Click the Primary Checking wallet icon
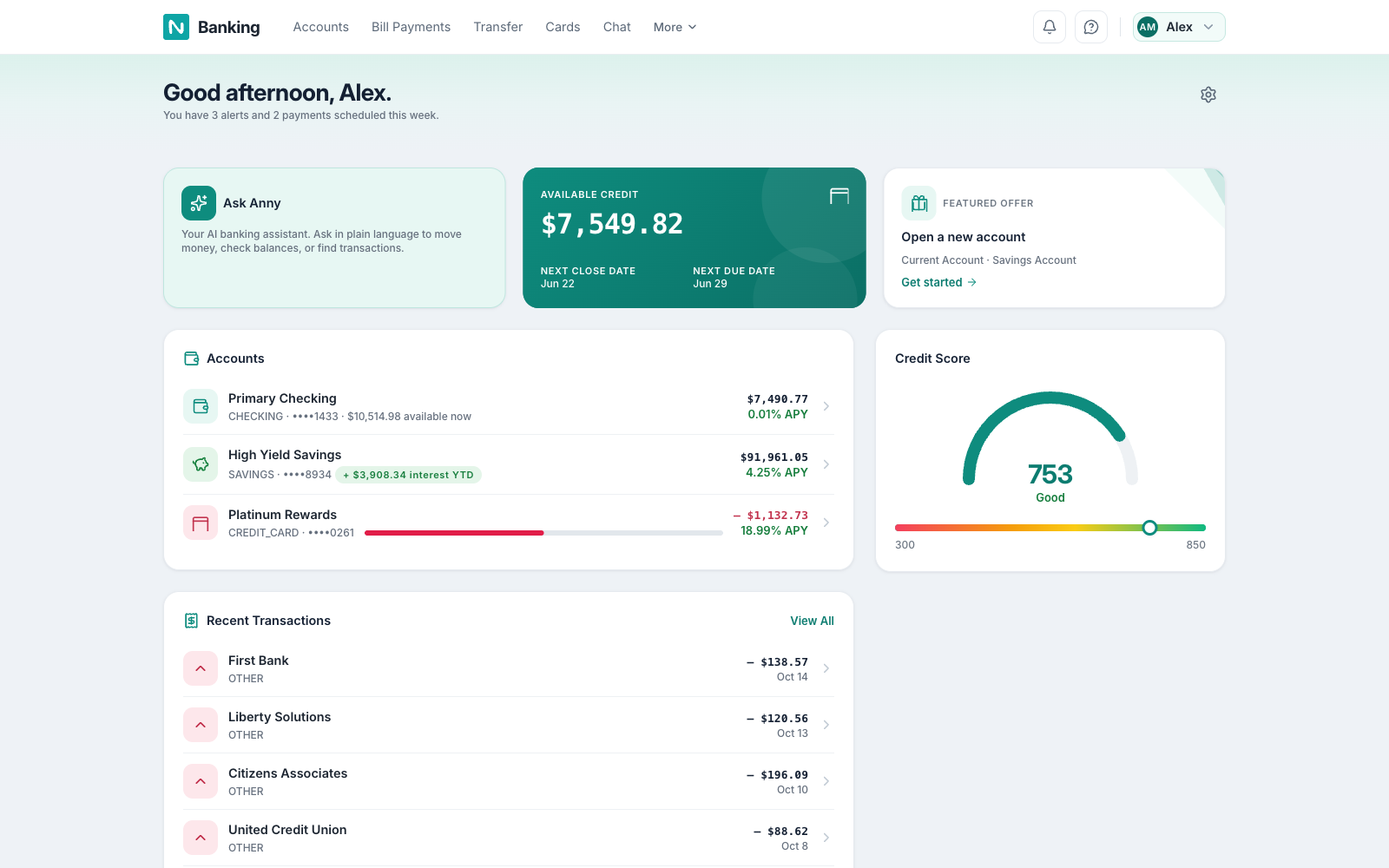 tap(201, 406)
